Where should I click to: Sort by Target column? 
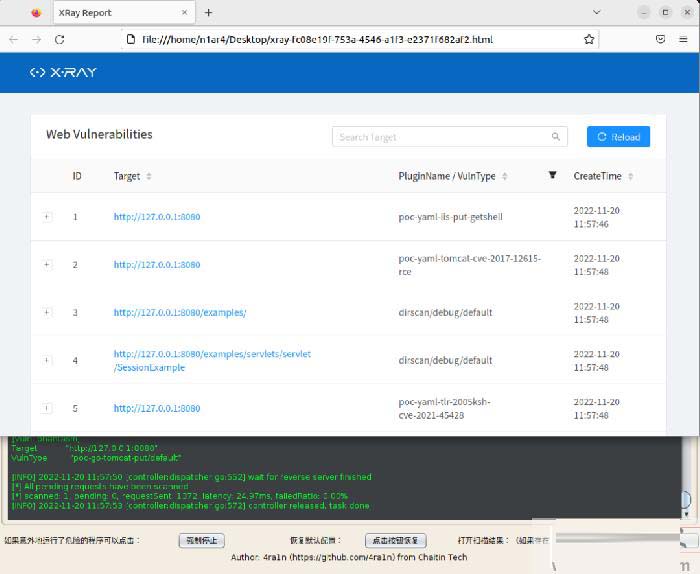(149, 176)
